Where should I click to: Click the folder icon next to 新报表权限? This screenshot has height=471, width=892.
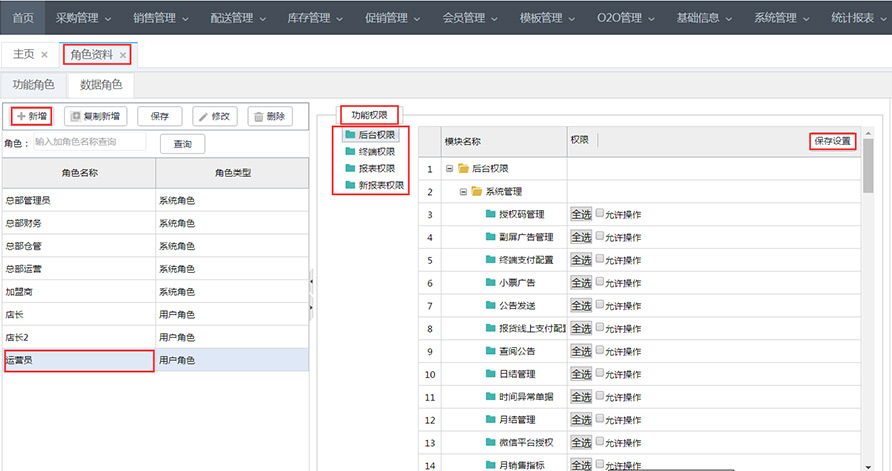pos(350,185)
